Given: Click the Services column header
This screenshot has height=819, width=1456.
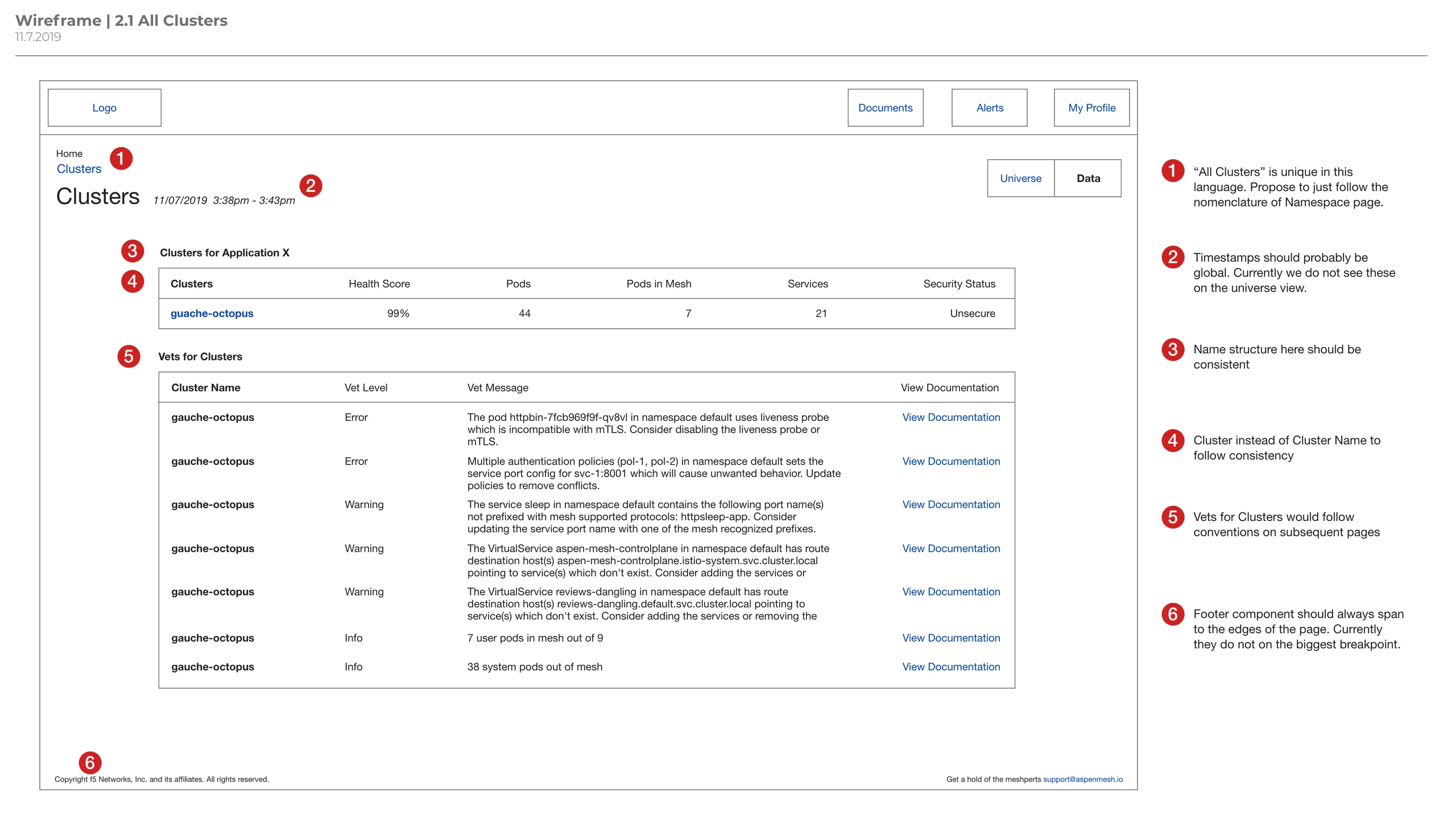Looking at the screenshot, I should (808, 284).
